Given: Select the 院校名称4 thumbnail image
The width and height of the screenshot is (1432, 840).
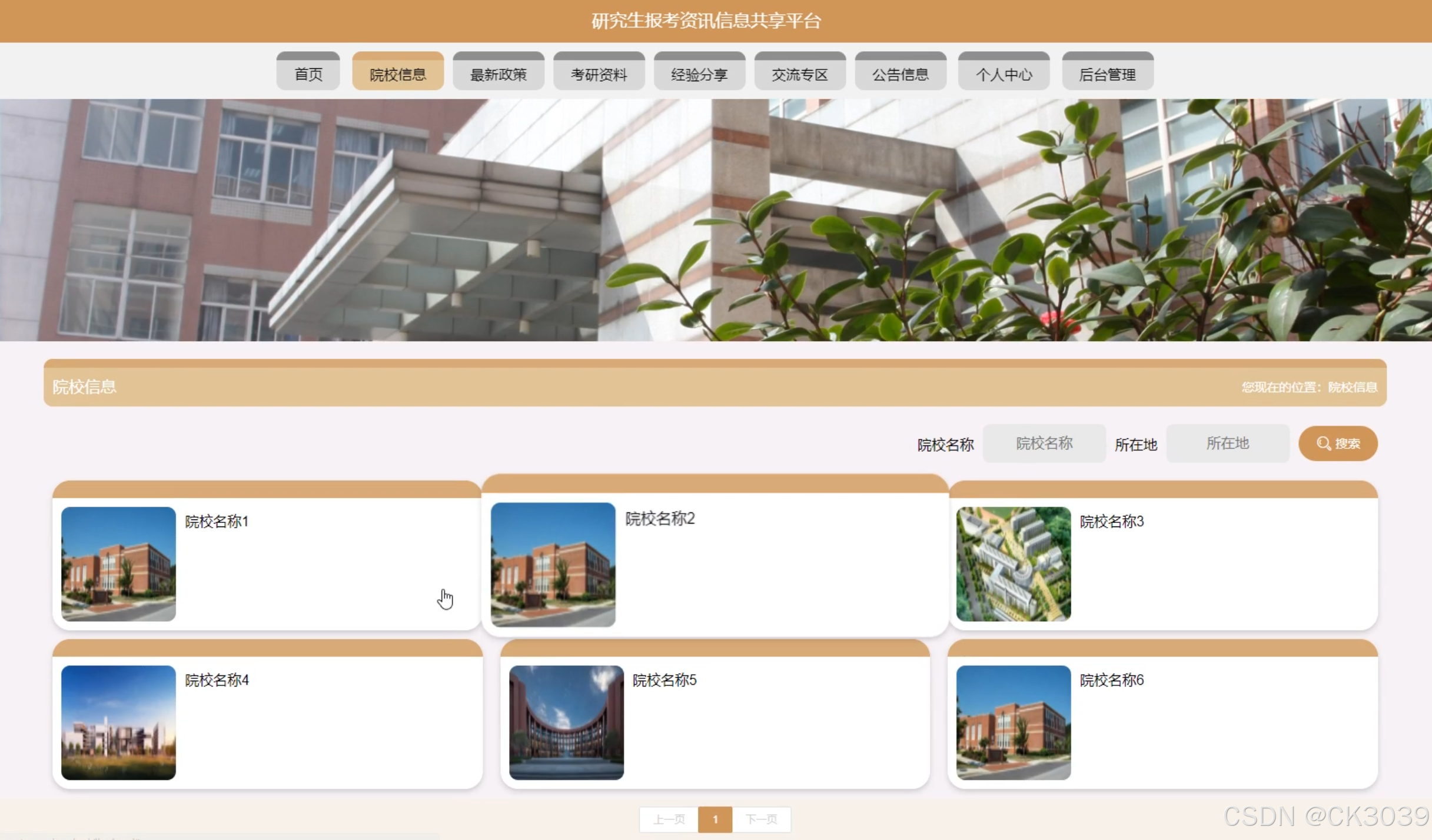Looking at the screenshot, I should (118, 722).
